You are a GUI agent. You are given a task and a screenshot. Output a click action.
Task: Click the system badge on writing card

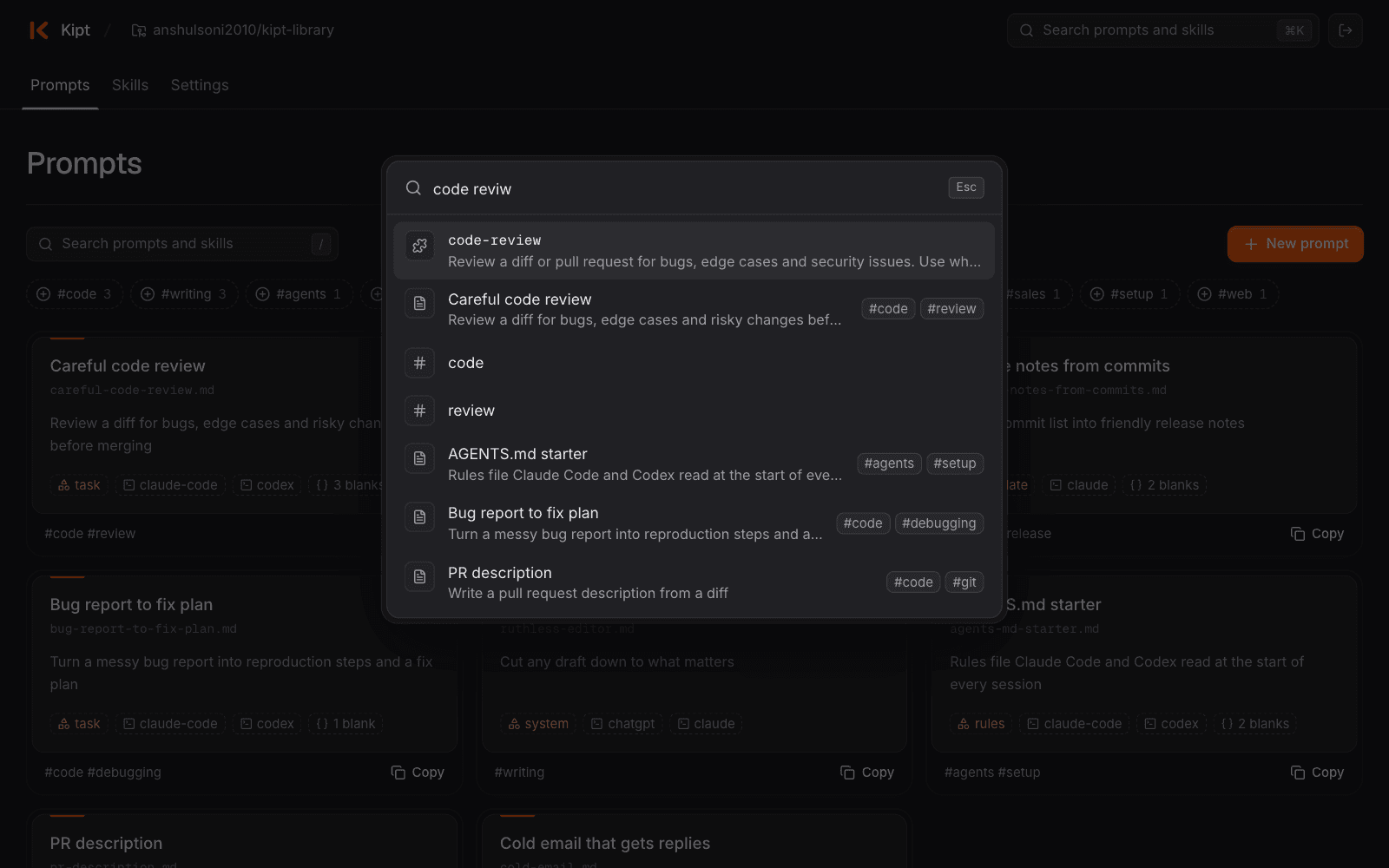click(538, 724)
